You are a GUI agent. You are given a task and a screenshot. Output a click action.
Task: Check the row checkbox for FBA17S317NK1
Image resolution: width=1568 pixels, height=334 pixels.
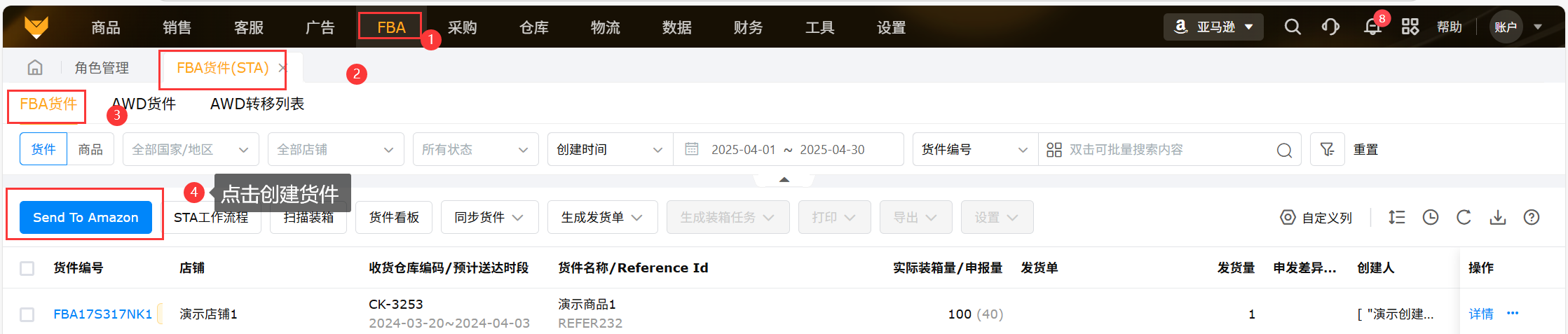tap(27, 314)
